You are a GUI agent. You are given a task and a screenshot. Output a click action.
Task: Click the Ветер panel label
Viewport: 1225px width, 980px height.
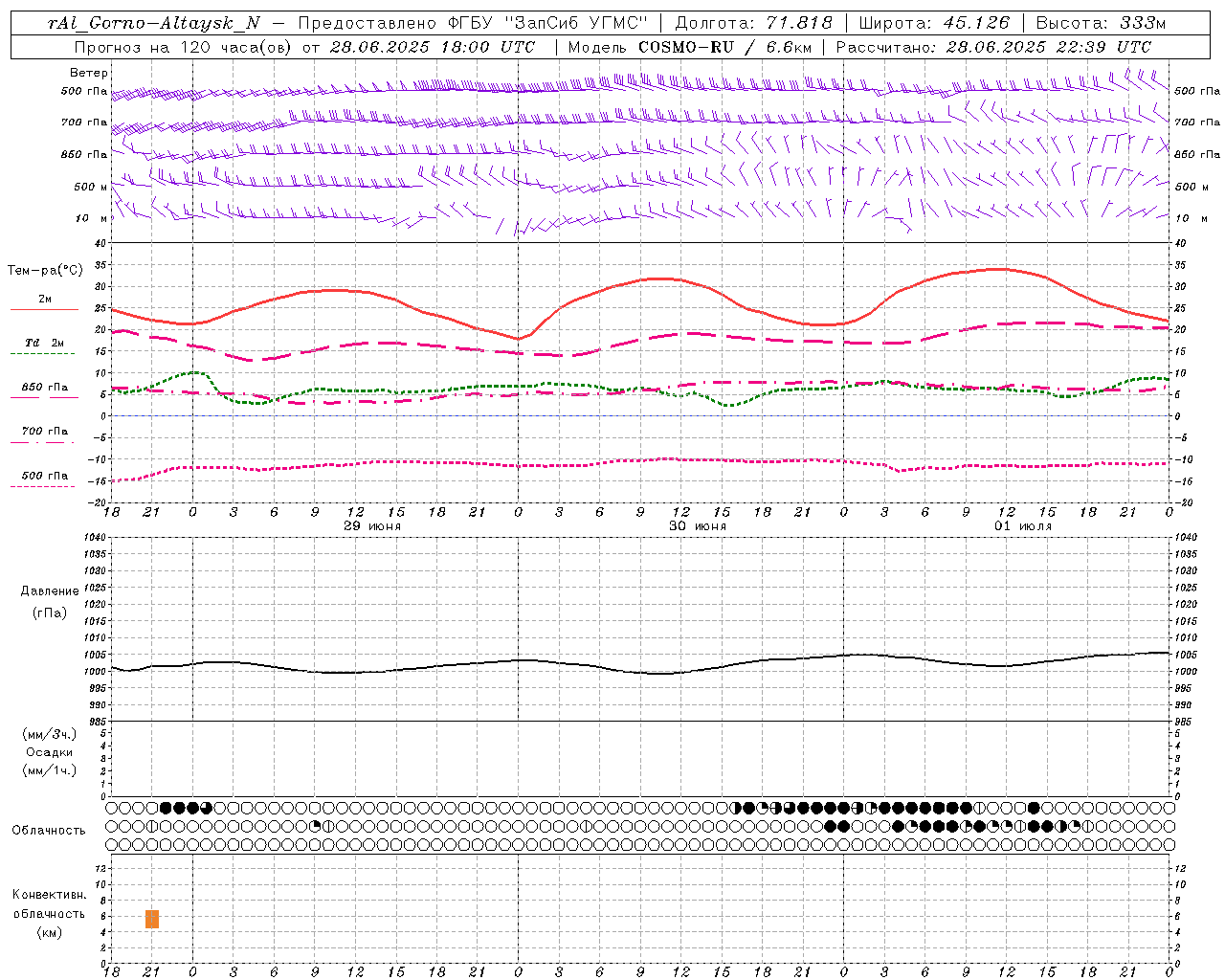[89, 73]
